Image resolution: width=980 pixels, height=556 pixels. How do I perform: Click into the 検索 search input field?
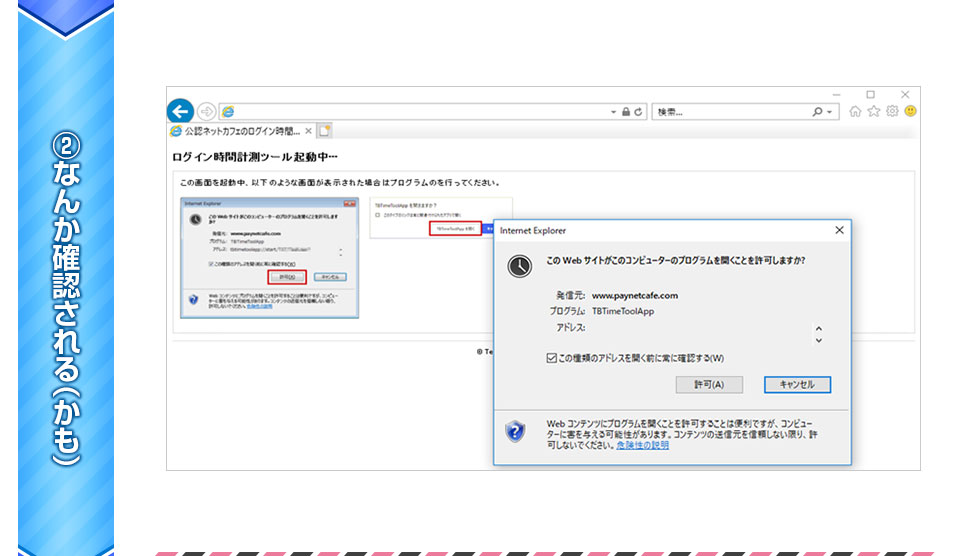pyautogui.click(x=730, y=112)
